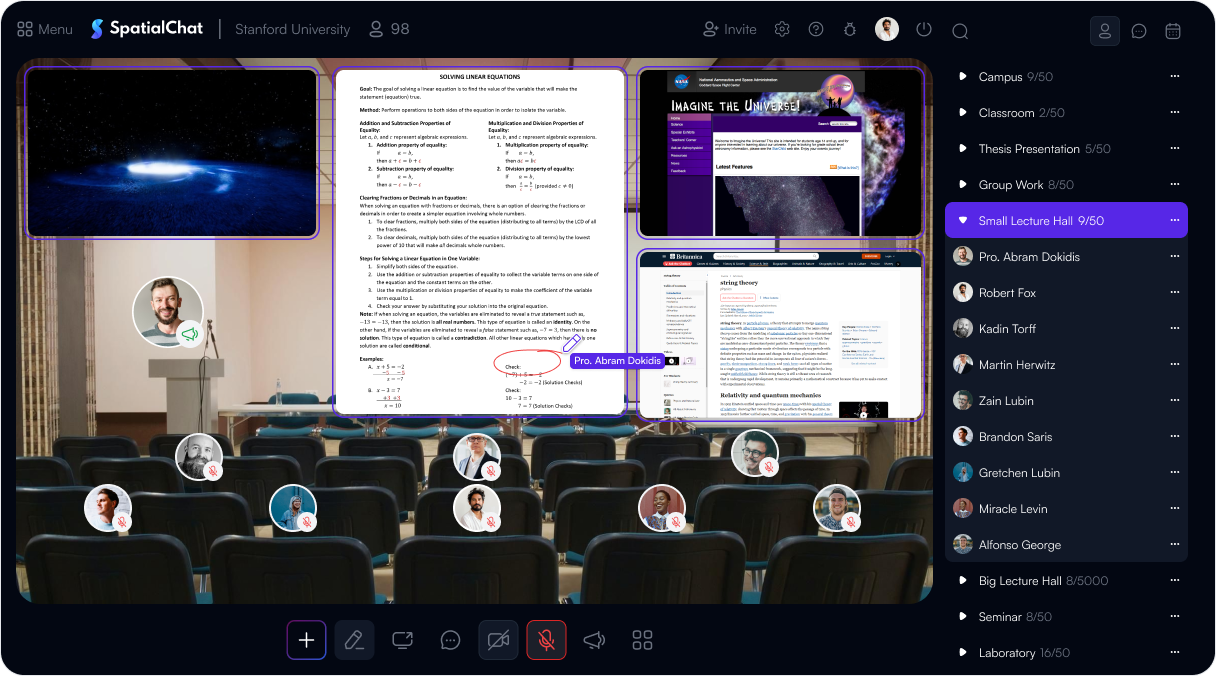Switch to the messages panel at top right
Viewport: 1216px width, 676px height.
click(1139, 31)
